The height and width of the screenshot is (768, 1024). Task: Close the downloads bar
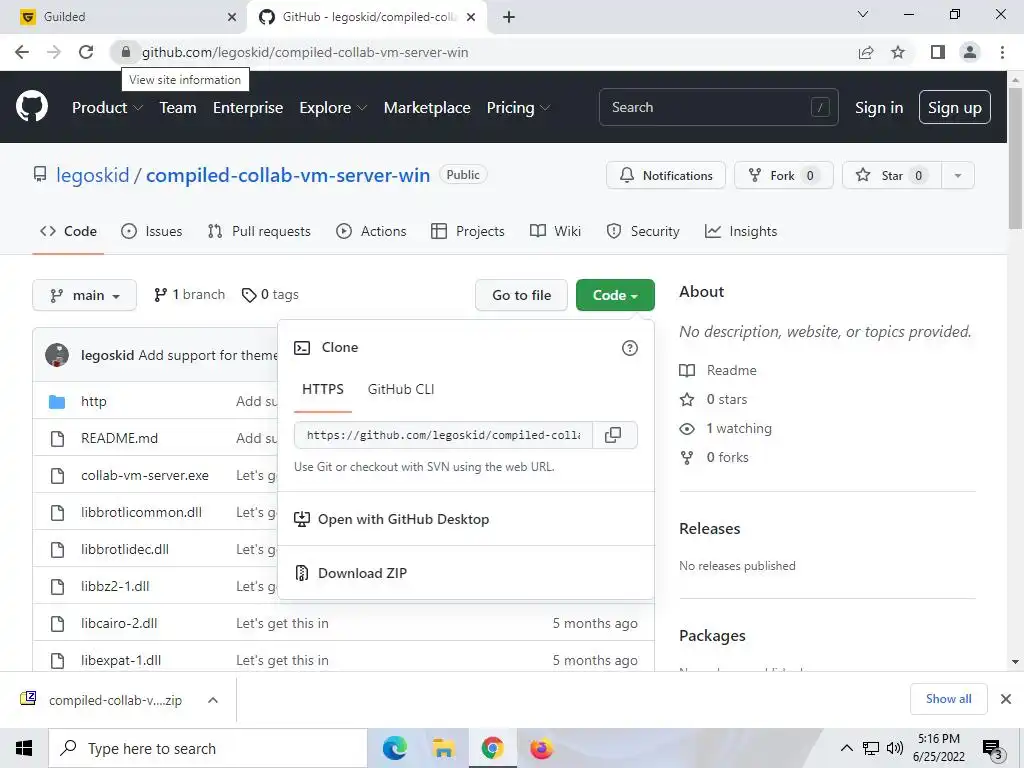coord(1006,699)
